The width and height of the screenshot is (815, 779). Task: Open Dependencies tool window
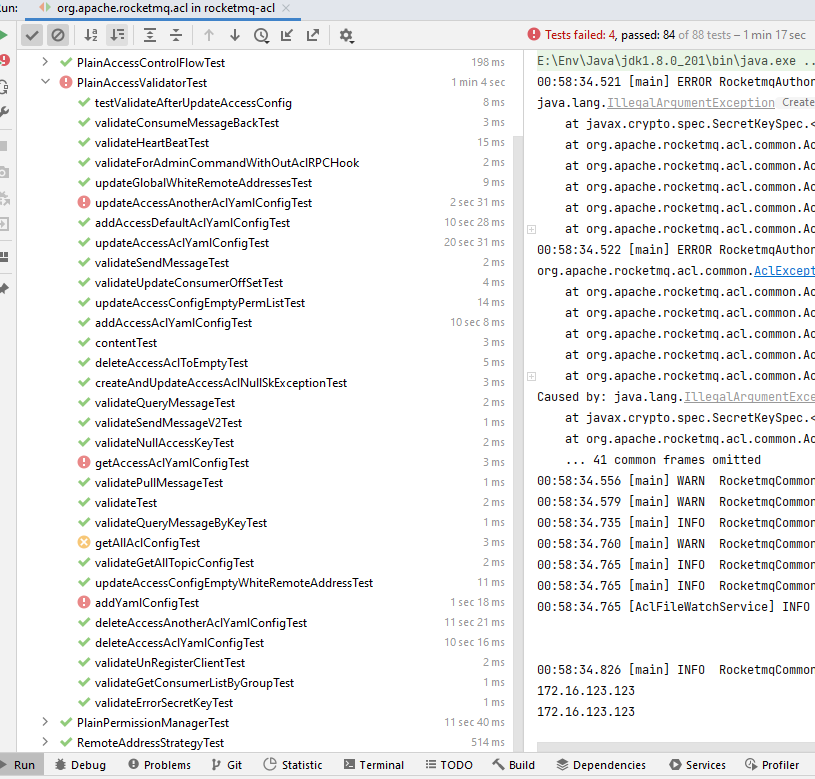(x=601, y=765)
